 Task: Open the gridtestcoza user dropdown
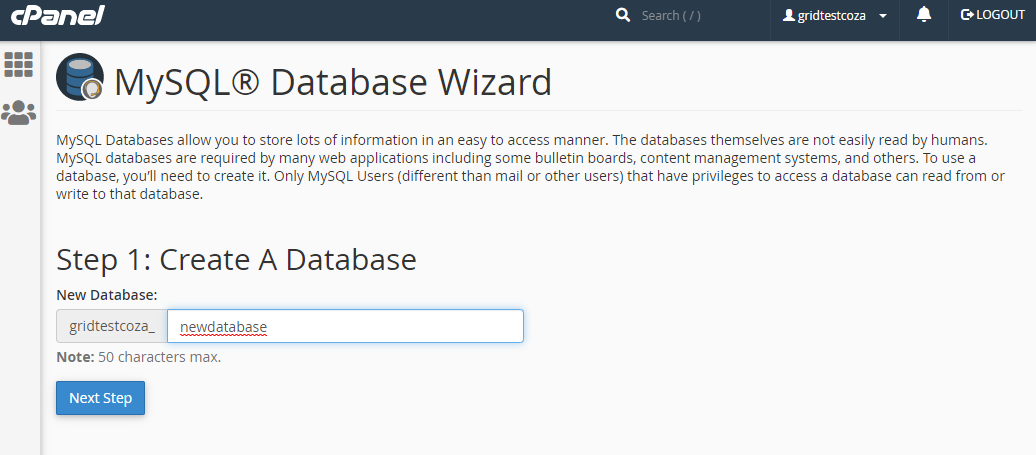point(834,16)
